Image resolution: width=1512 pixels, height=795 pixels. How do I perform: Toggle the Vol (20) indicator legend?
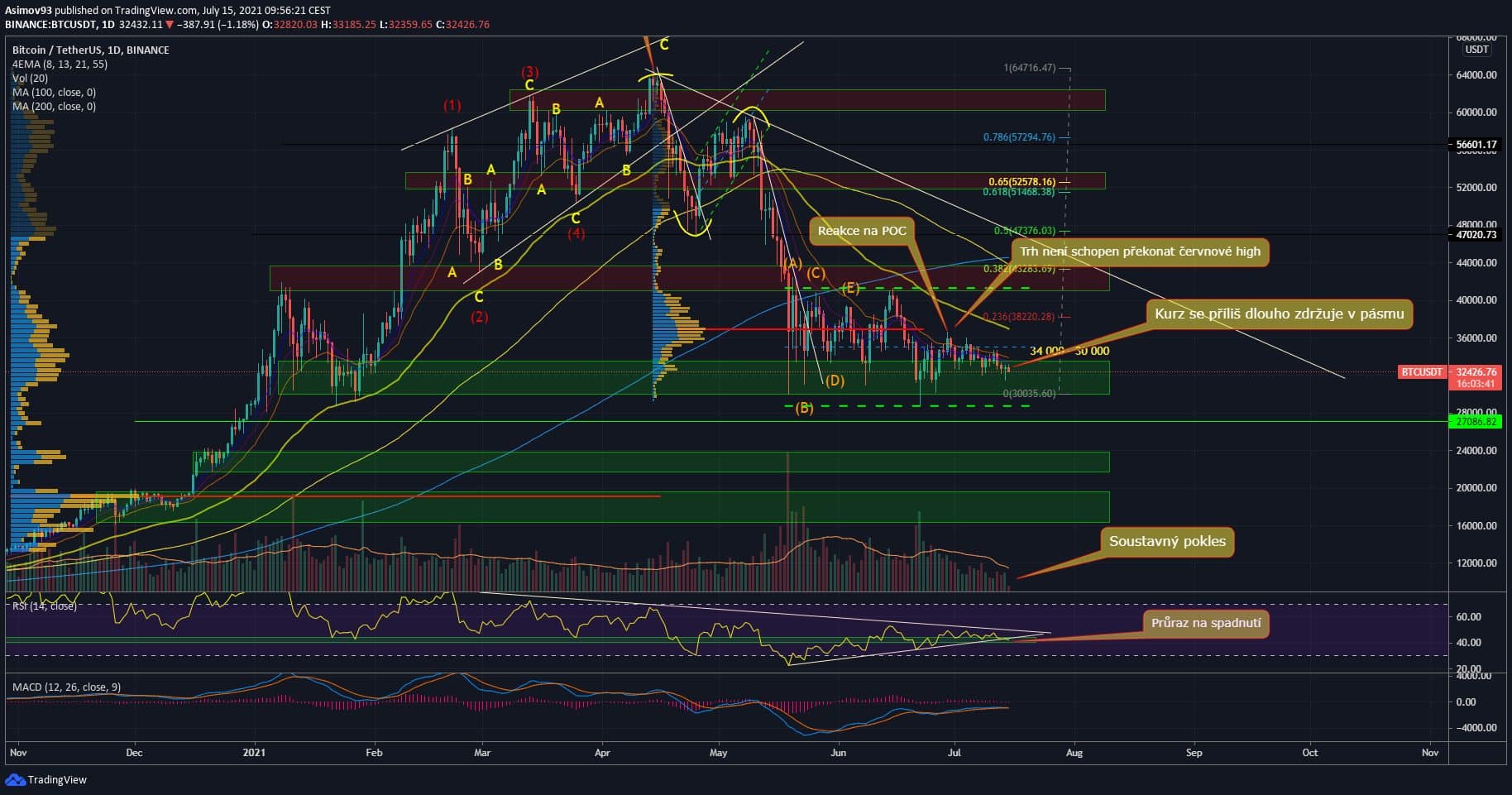tap(30, 79)
